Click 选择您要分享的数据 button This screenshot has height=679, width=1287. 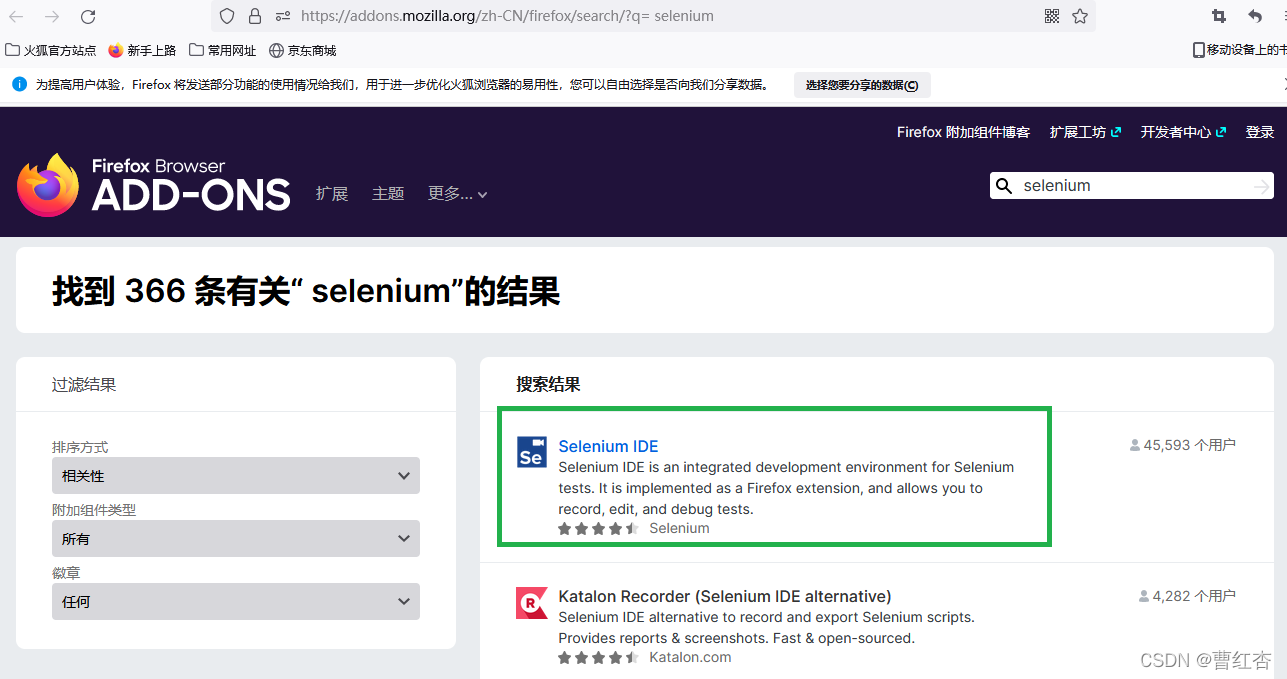862,85
